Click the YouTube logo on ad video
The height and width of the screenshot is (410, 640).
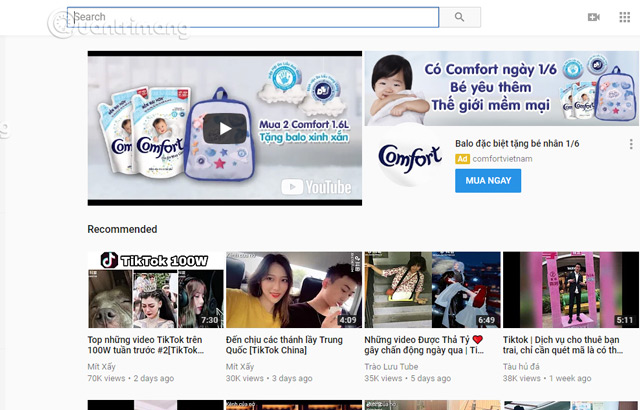click(x=317, y=186)
